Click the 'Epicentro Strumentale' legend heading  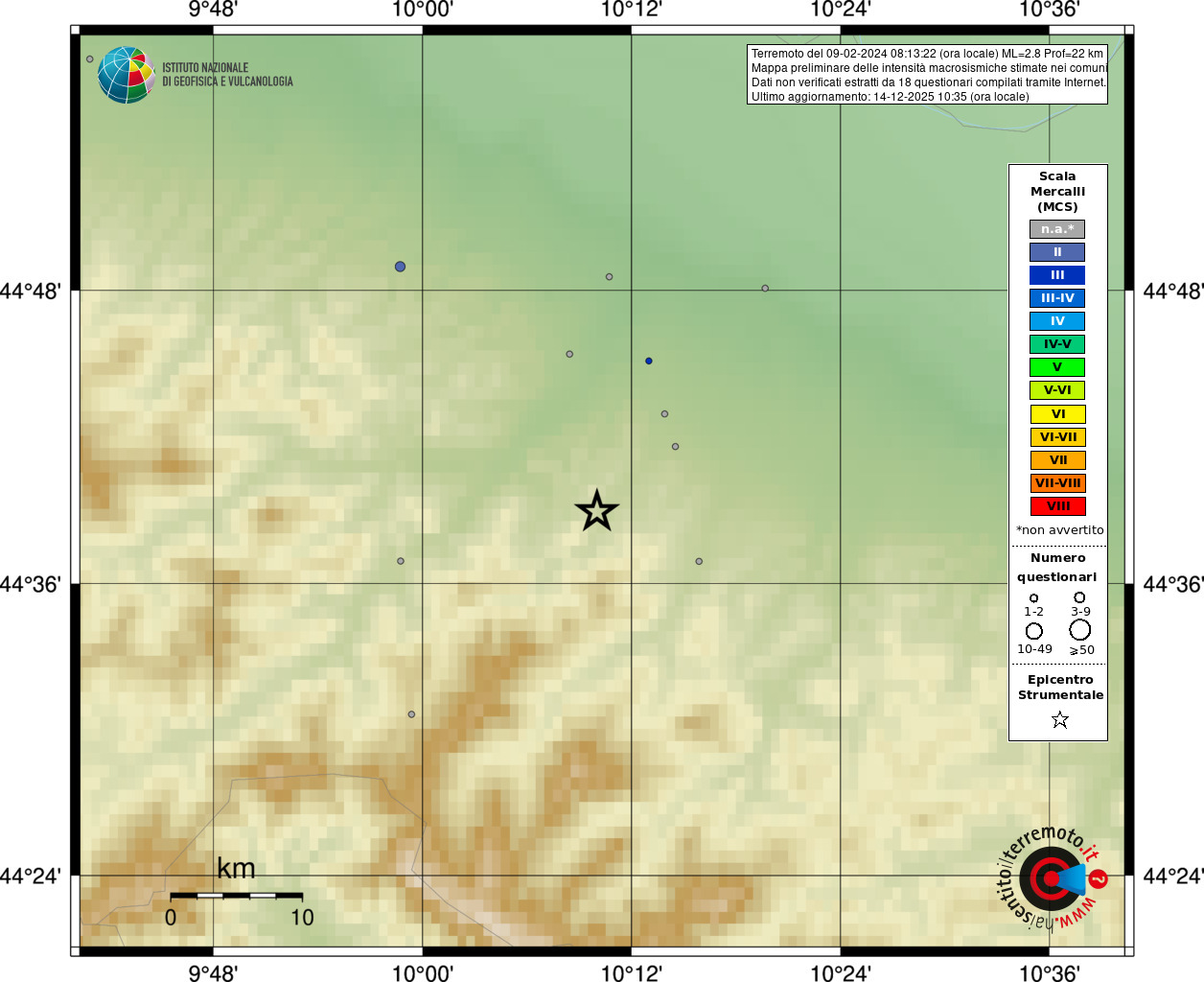(1060, 687)
